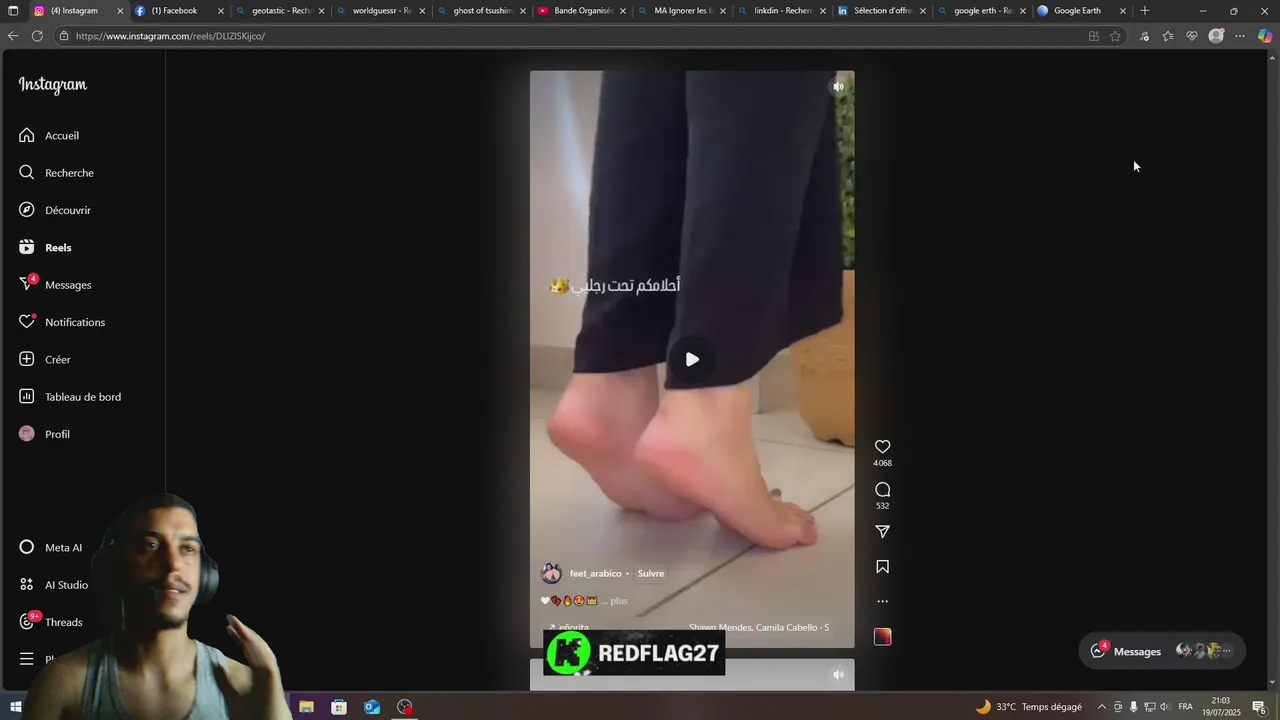Open Outlook from the taskbar
Screen dimensions: 1280x720
[372, 707]
